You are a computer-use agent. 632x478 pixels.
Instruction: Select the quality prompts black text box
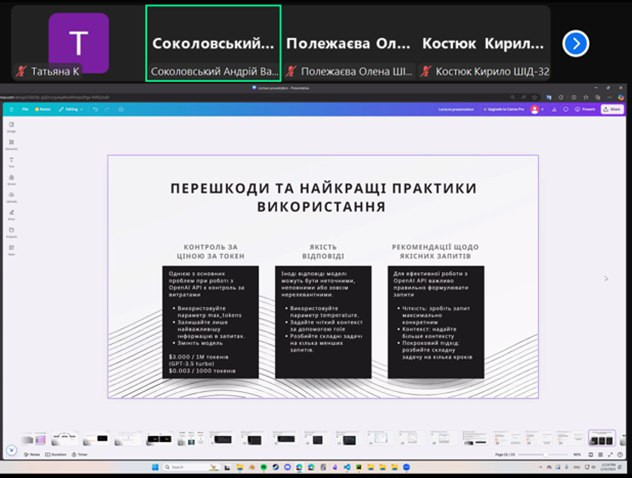coord(436,322)
